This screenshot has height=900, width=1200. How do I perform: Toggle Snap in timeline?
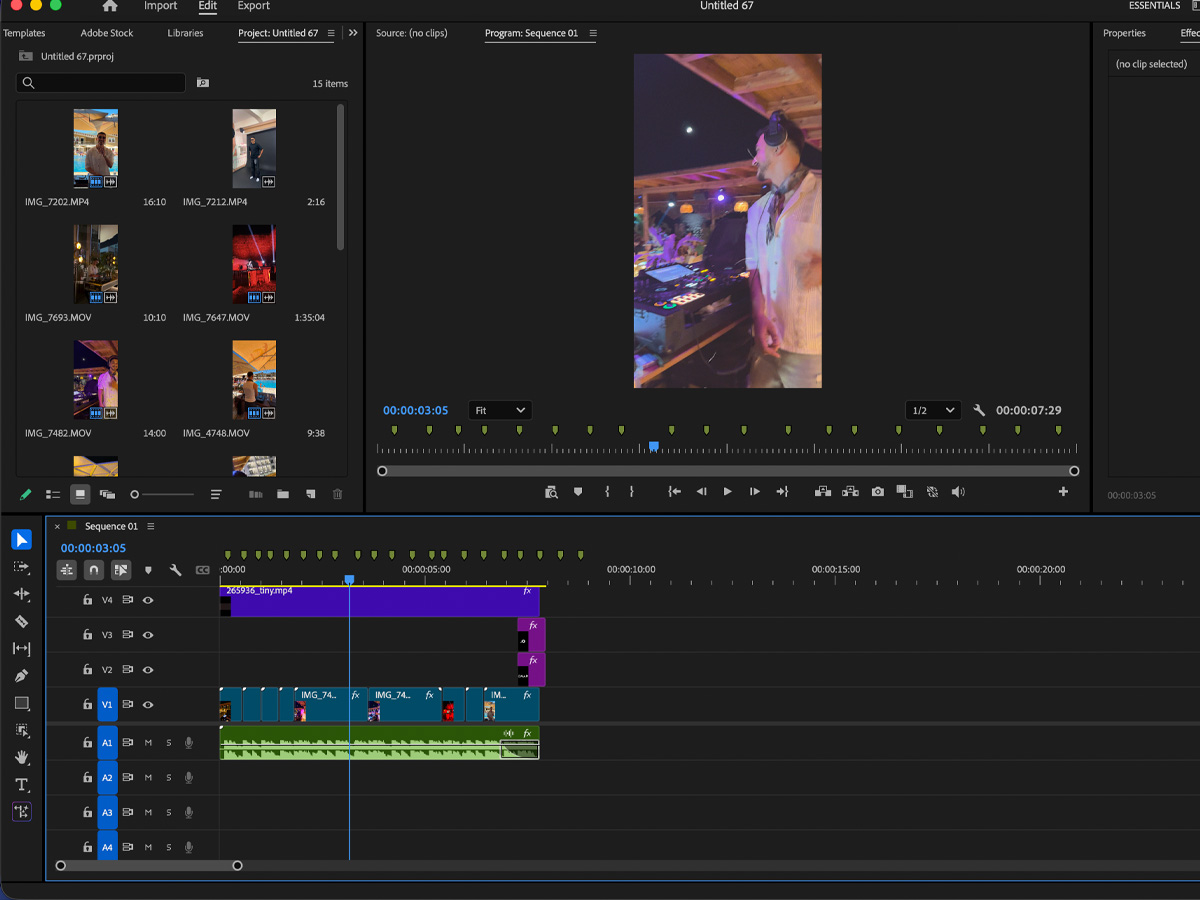(94, 570)
